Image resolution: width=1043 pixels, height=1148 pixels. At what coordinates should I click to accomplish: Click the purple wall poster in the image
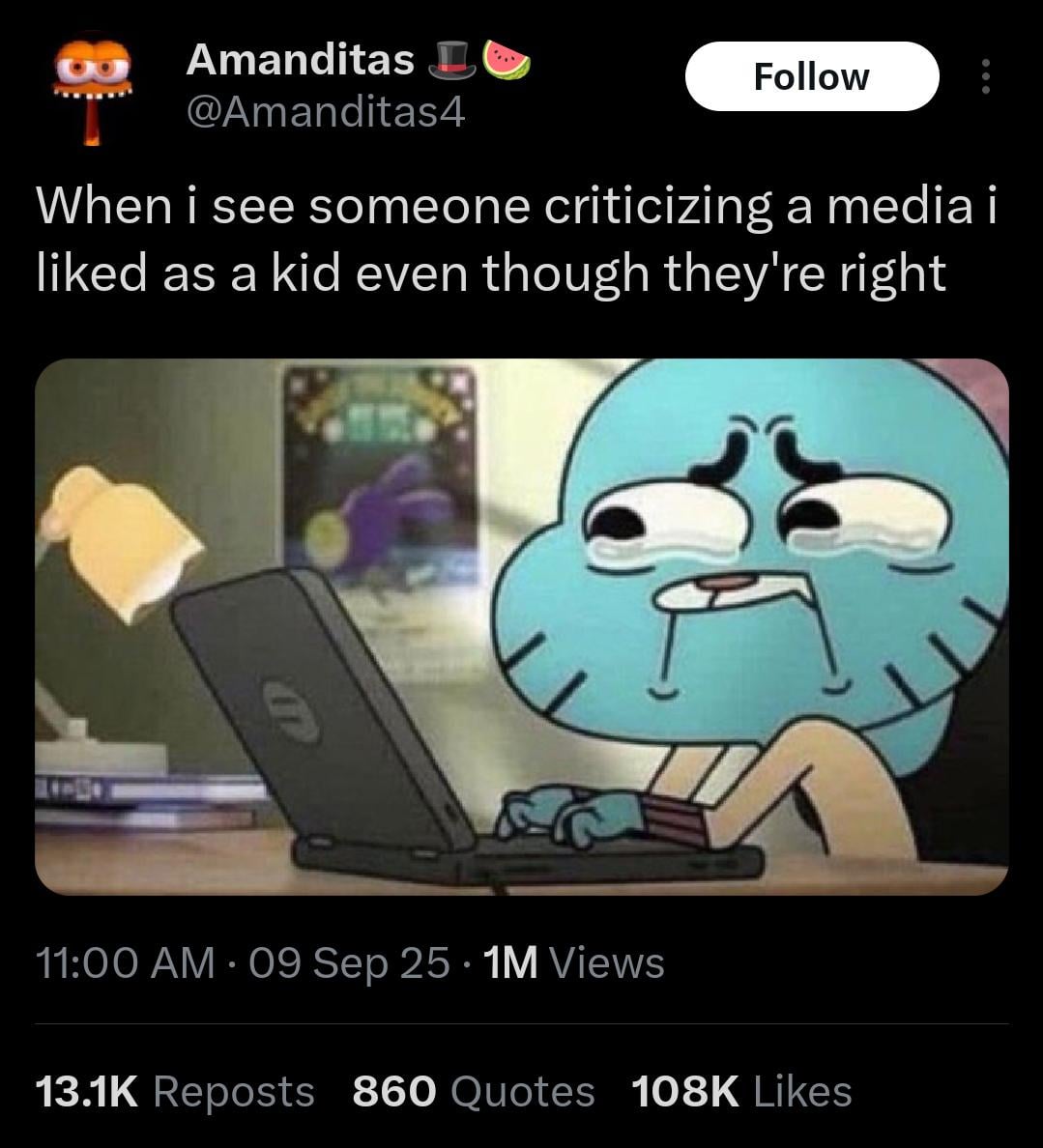point(380,475)
